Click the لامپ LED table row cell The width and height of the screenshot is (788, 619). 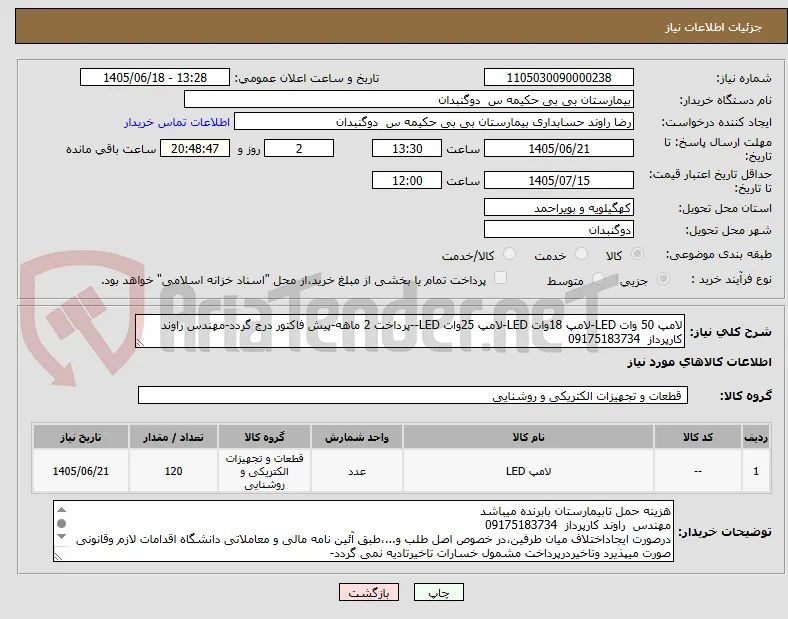click(528, 471)
